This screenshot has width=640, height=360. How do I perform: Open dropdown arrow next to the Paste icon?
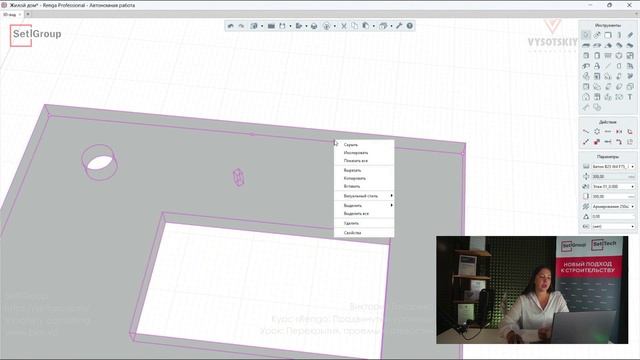pyautogui.click(x=373, y=26)
